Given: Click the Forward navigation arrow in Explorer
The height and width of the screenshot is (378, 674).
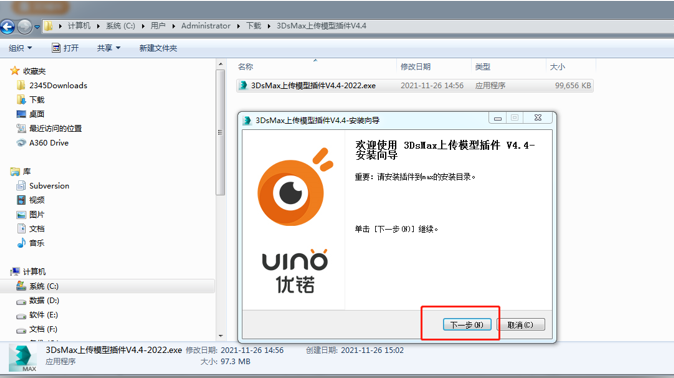Looking at the screenshot, I should click(x=25, y=27).
